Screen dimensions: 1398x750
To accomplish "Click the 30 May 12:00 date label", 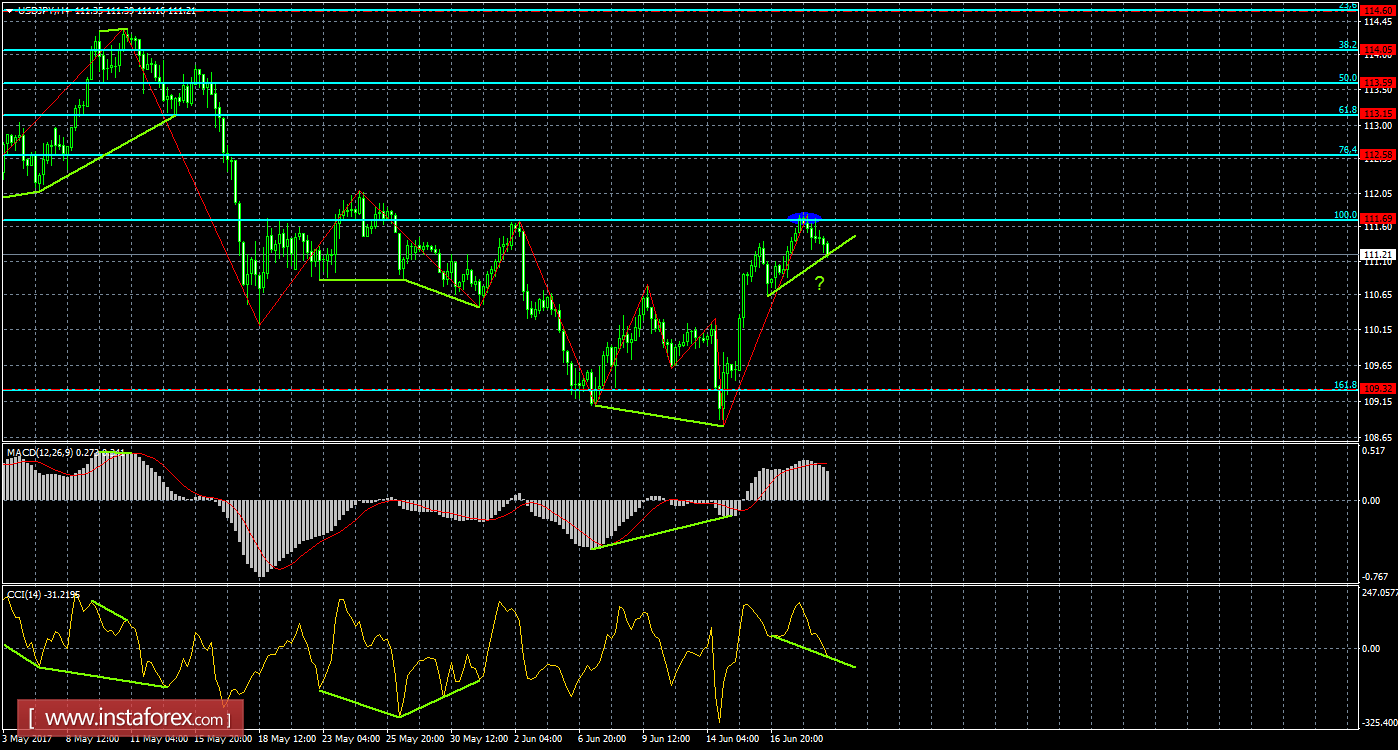I will coord(480,739).
